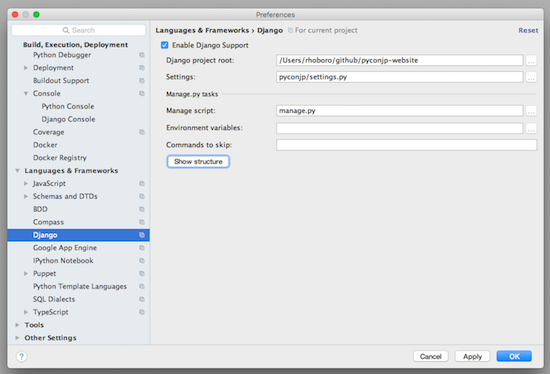550x374 pixels.
Task: Browse for the Manage script file
Action: 531,111
